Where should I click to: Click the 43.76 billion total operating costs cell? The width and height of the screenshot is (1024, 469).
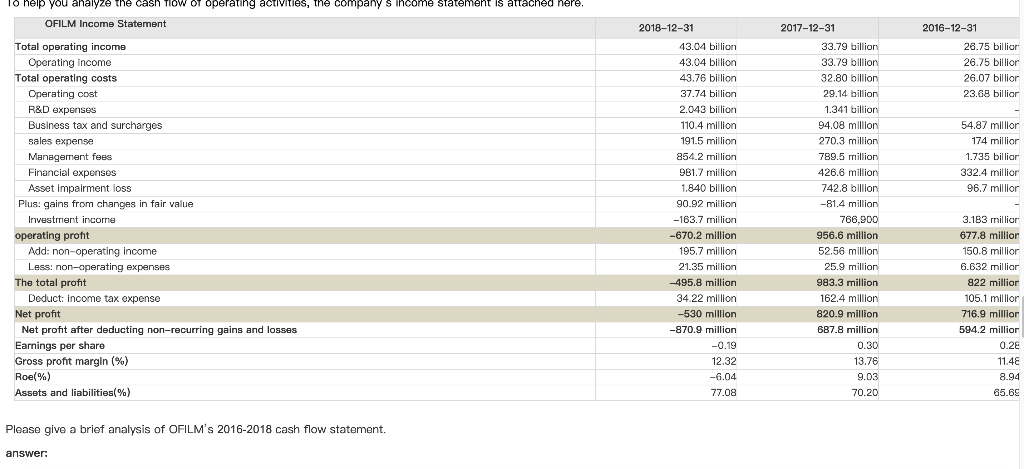(709, 78)
